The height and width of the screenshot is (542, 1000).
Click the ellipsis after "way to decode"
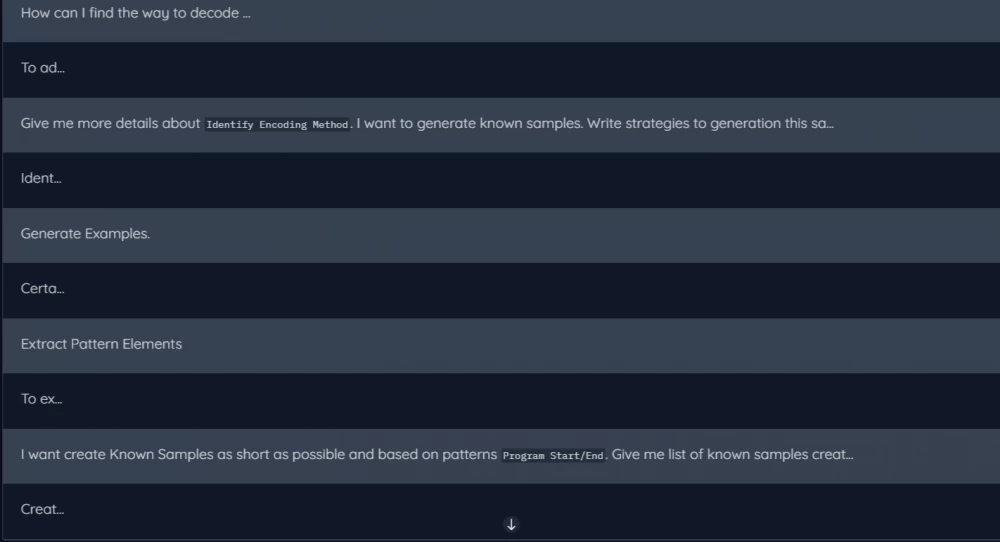pyautogui.click(x=246, y=15)
